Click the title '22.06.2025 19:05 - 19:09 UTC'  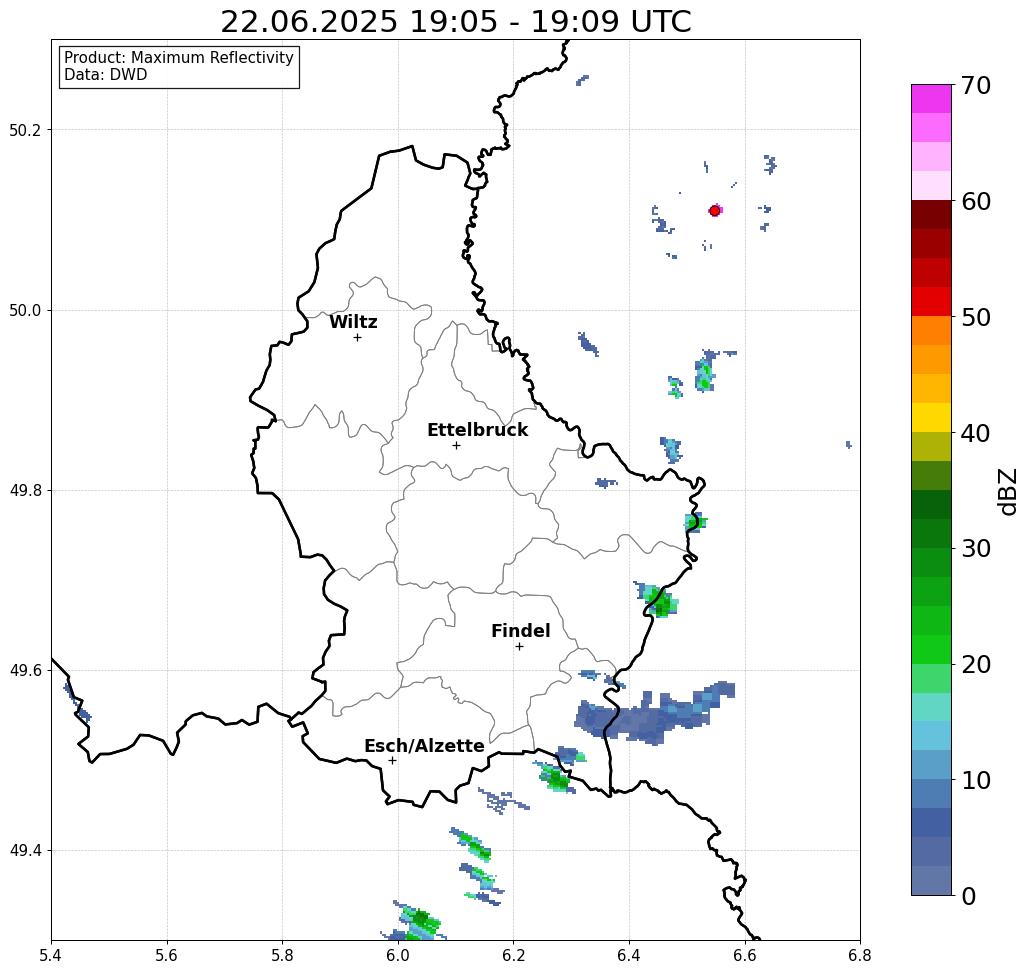[x=455, y=22]
